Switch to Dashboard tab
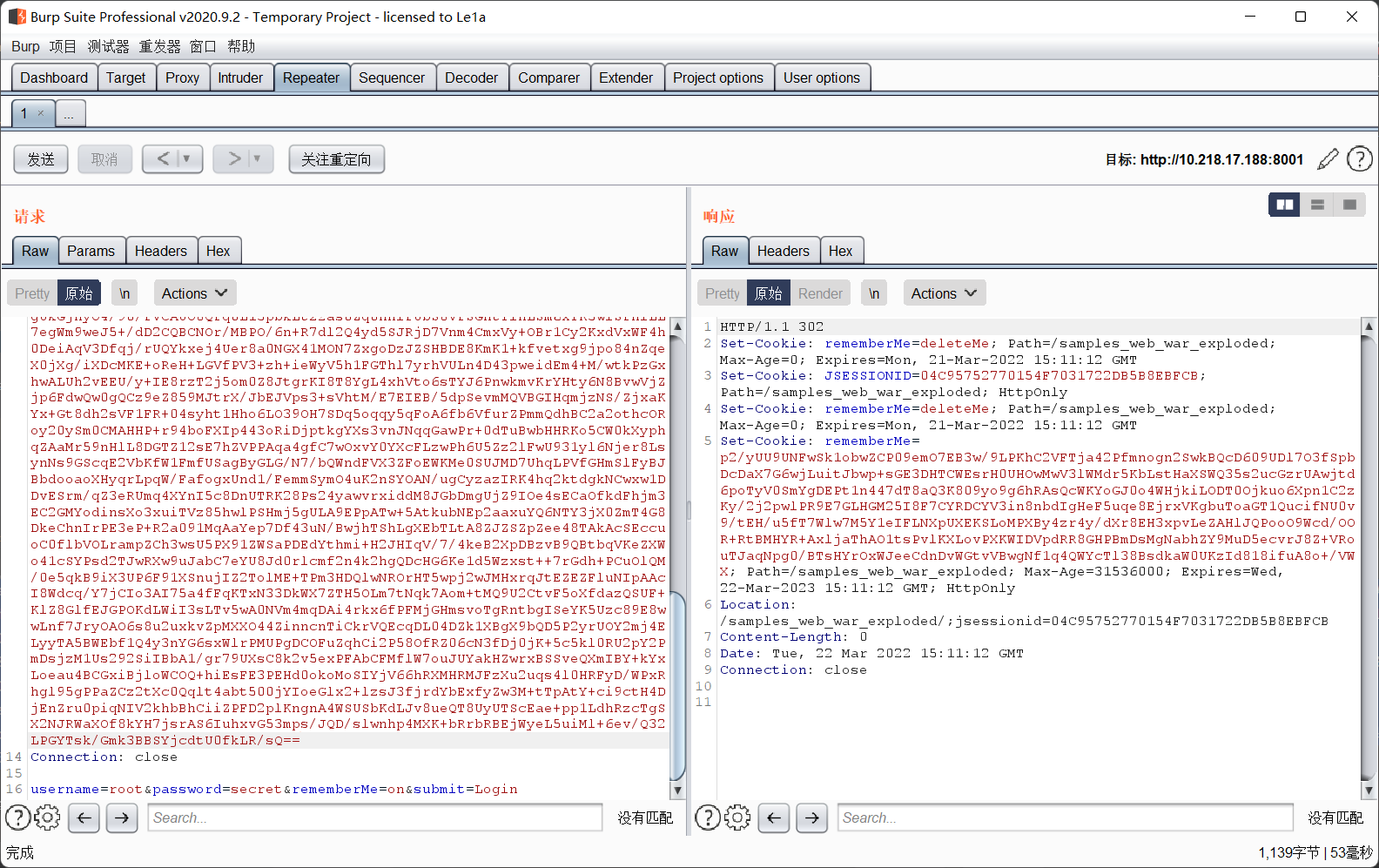This screenshot has width=1379, height=868. coord(54,77)
